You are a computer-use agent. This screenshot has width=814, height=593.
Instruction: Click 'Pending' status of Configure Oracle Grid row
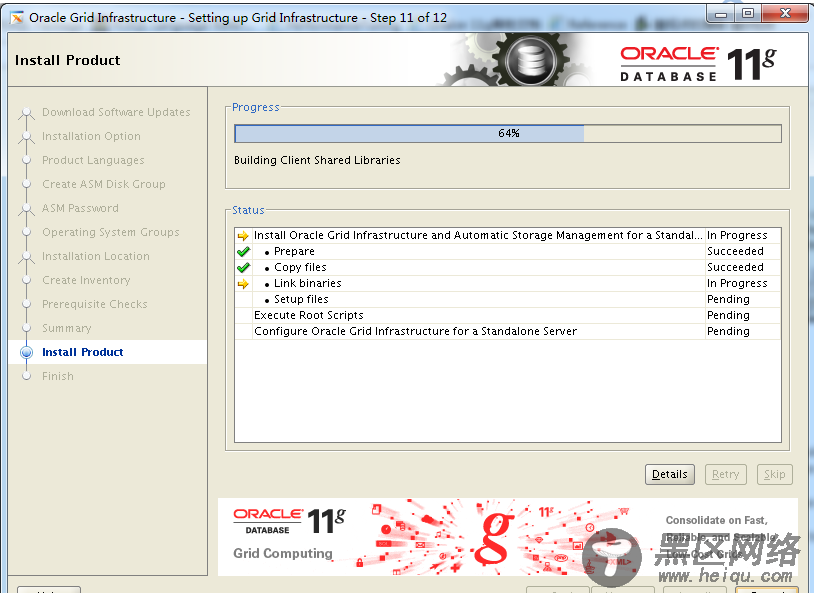[x=728, y=331]
